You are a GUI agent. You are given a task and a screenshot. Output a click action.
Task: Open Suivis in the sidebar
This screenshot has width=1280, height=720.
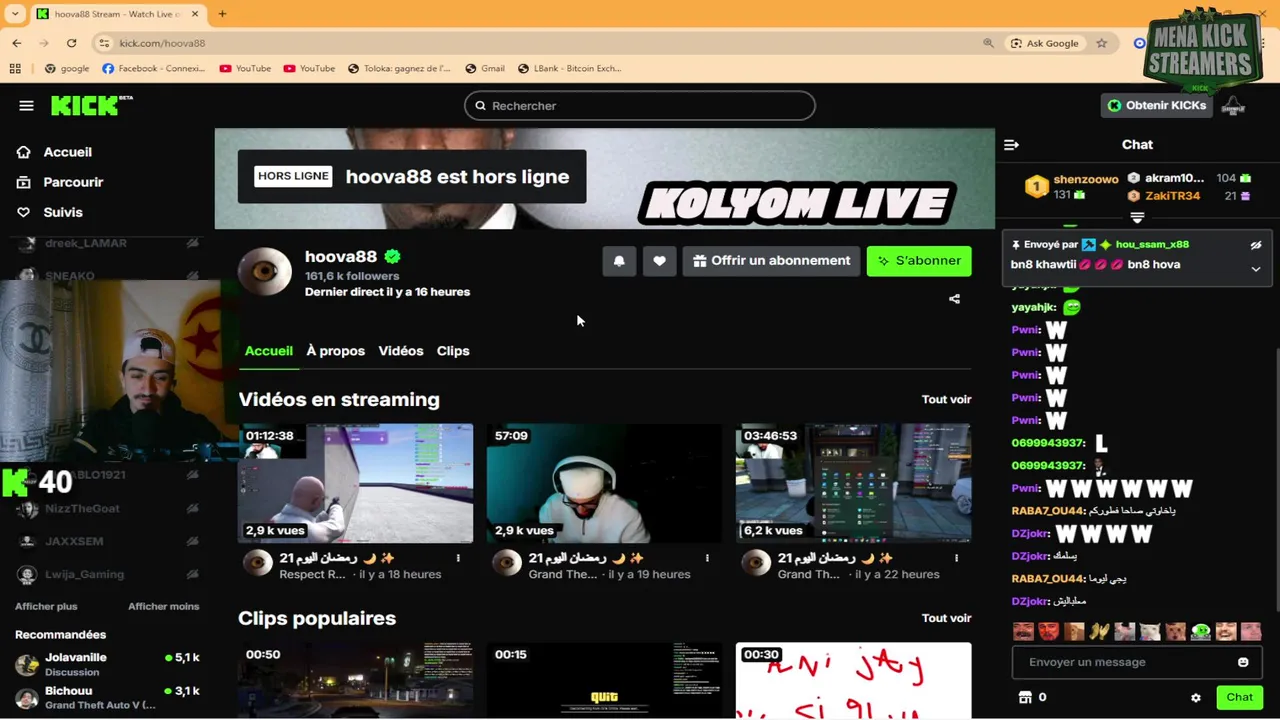pyautogui.click(x=63, y=212)
